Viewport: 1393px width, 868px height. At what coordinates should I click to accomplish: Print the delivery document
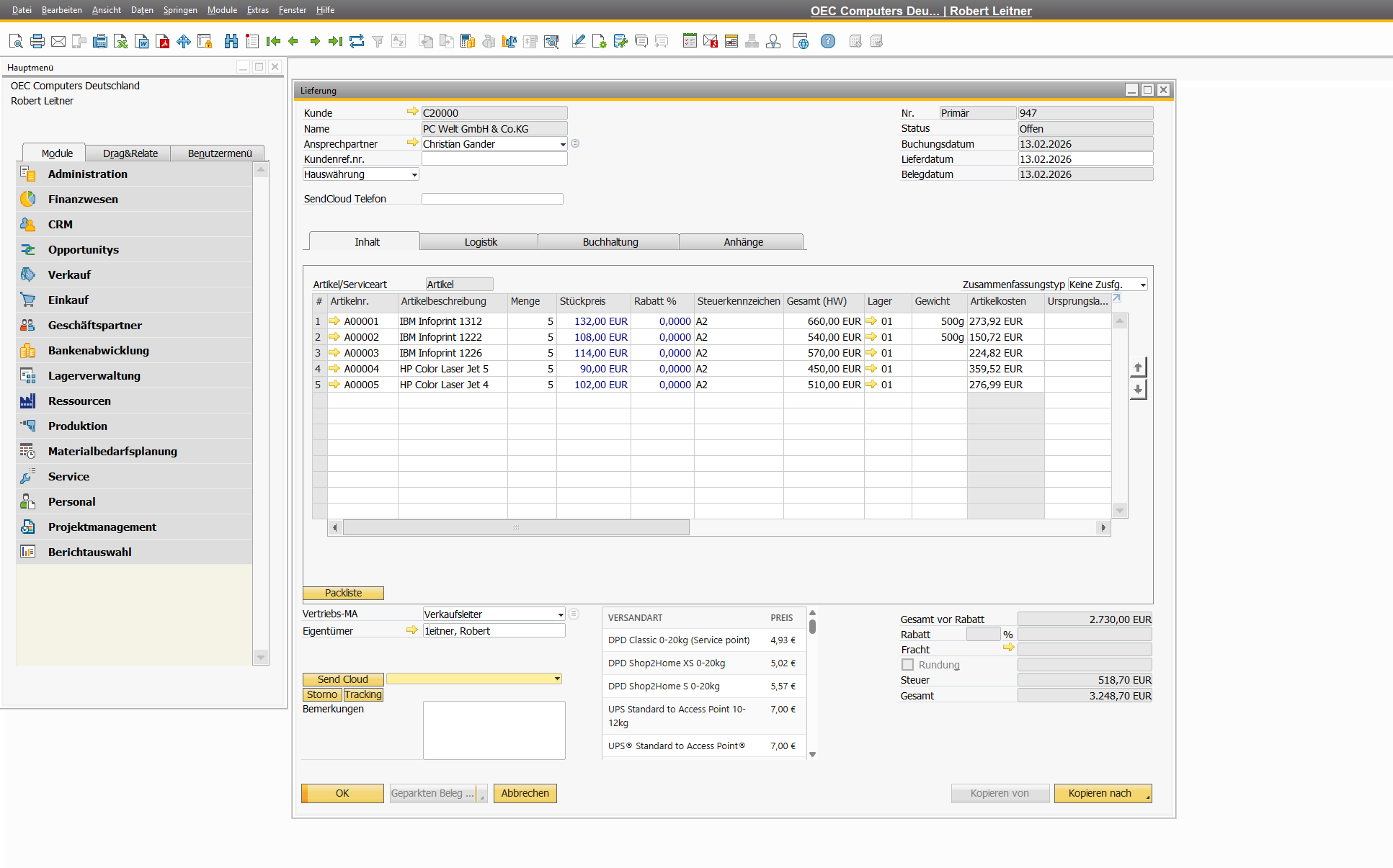(37, 41)
